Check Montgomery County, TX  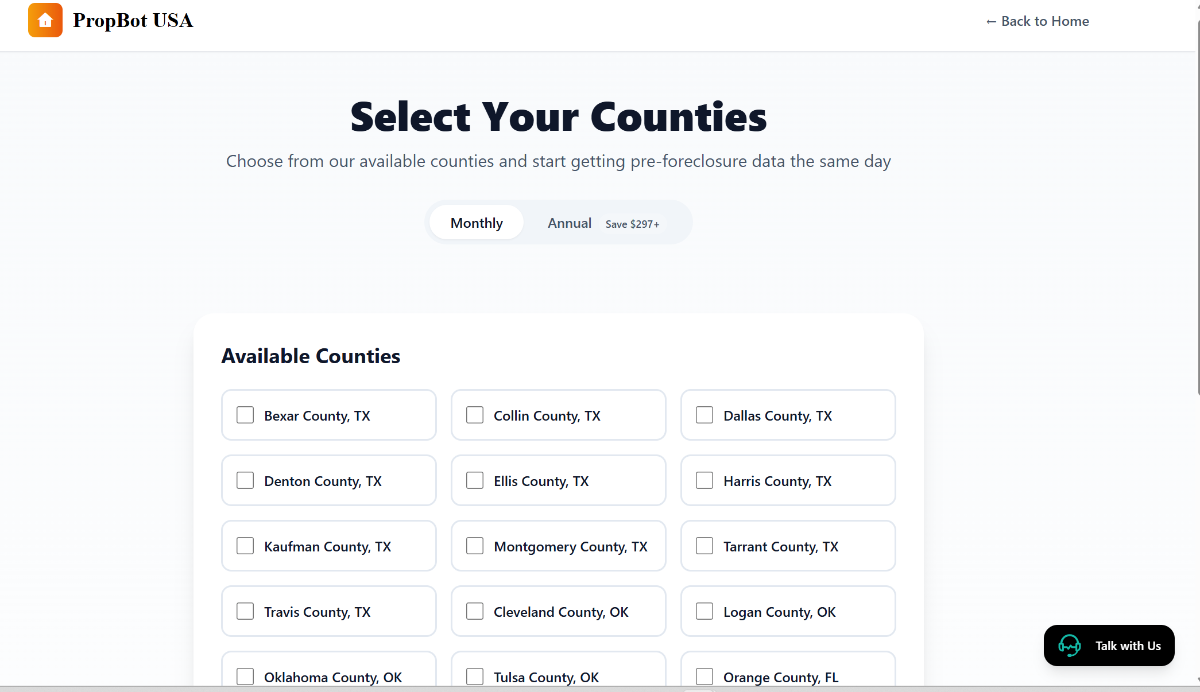coord(475,545)
